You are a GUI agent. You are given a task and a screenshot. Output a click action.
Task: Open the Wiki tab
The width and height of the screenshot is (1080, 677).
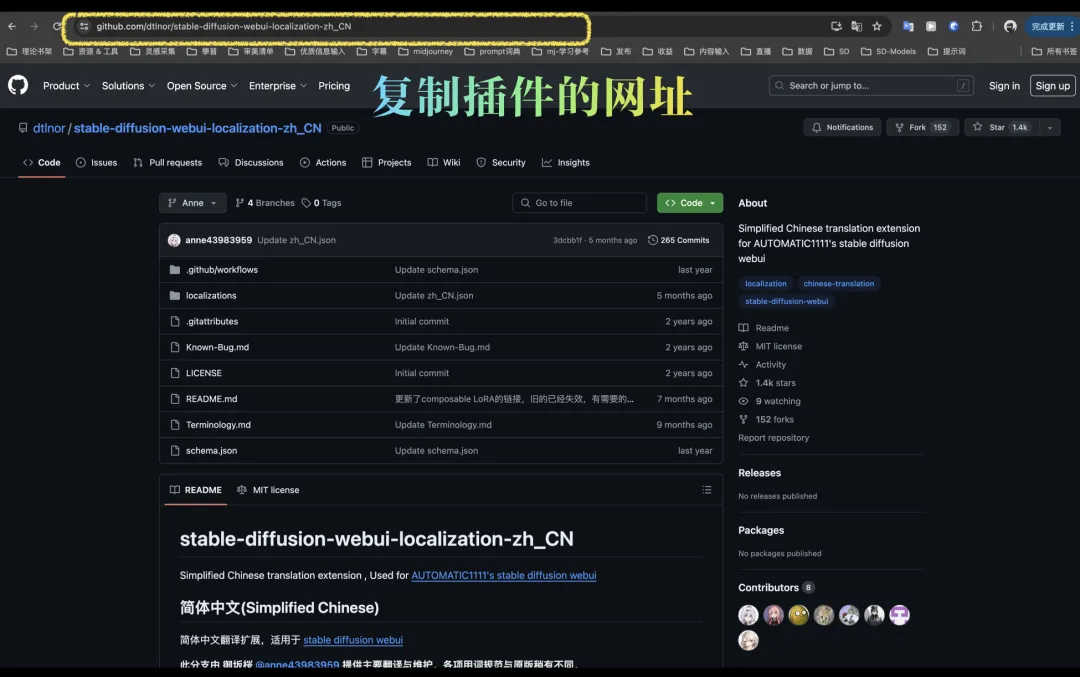click(x=444, y=163)
